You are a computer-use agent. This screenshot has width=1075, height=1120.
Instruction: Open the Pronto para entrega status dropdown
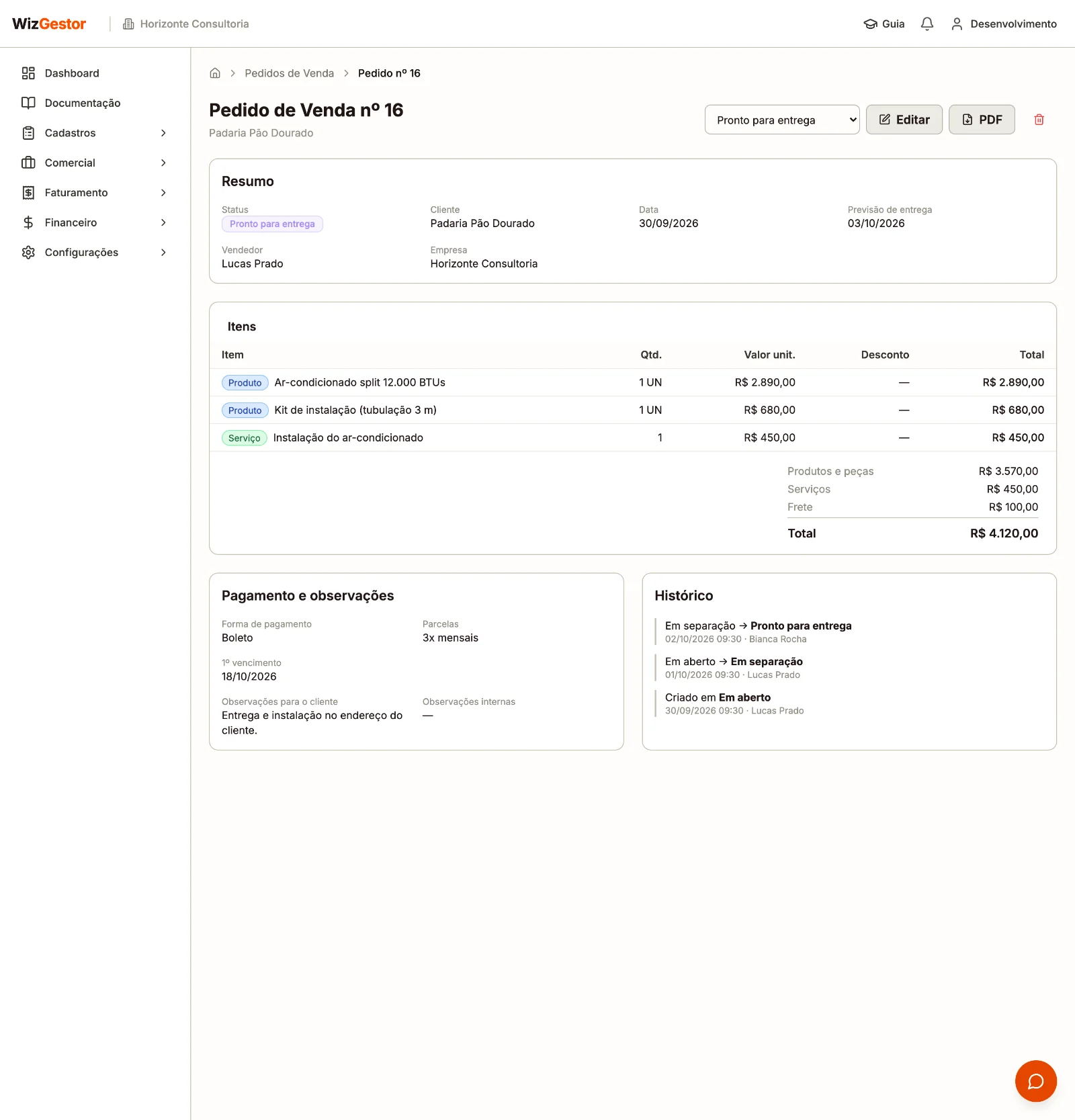782,120
